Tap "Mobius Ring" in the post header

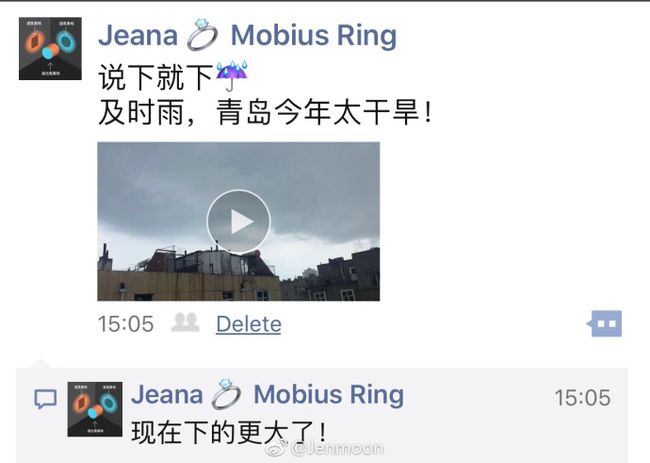(313, 36)
